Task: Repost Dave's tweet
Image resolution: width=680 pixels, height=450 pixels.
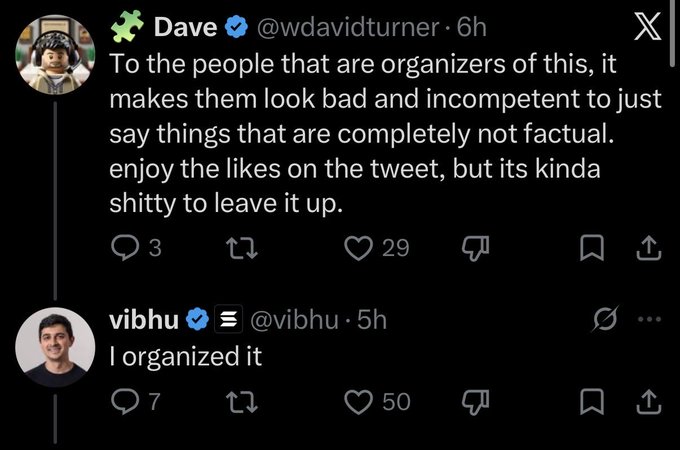Action: point(242,248)
